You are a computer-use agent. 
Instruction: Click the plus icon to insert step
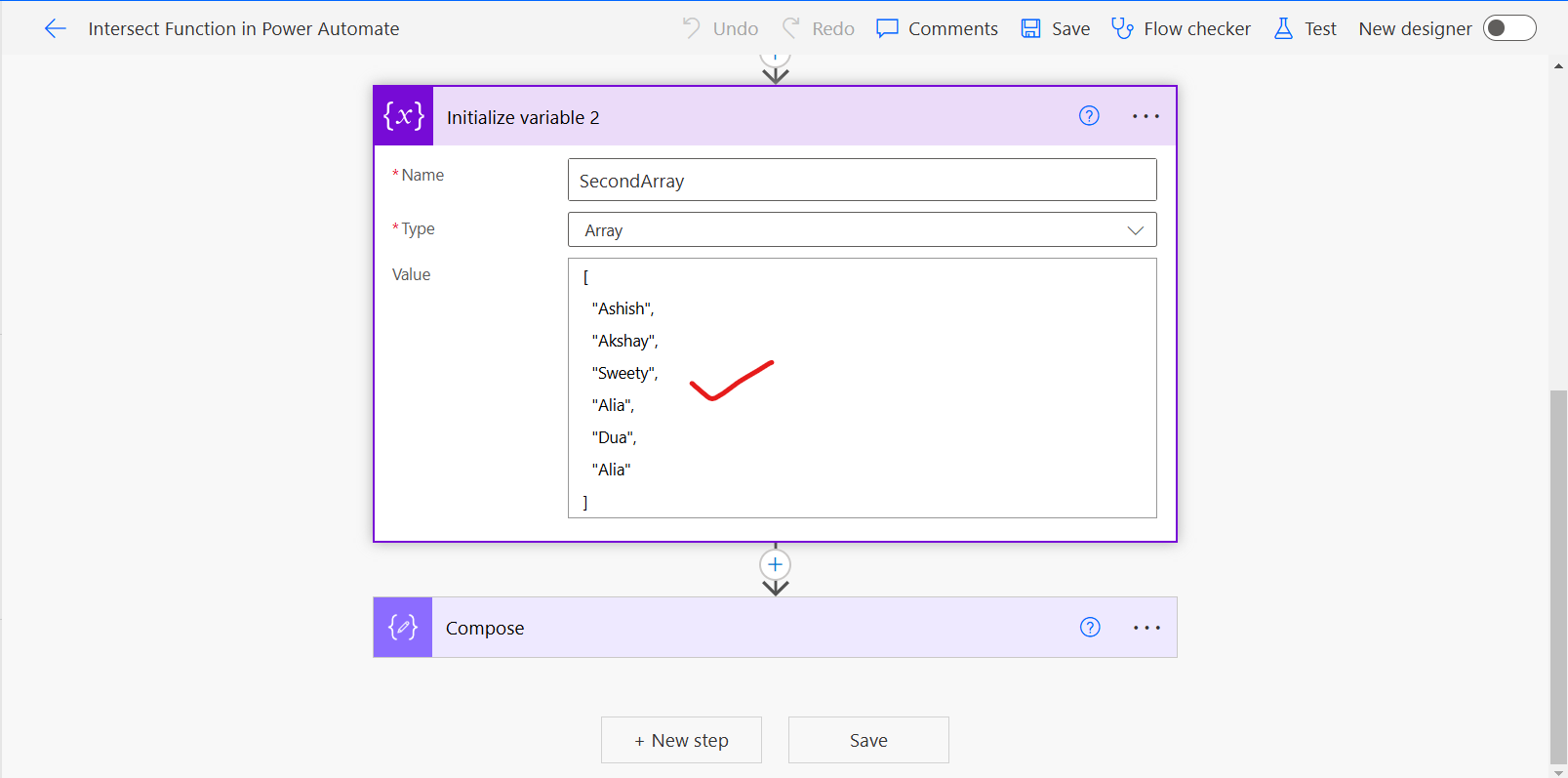coord(775,564)
